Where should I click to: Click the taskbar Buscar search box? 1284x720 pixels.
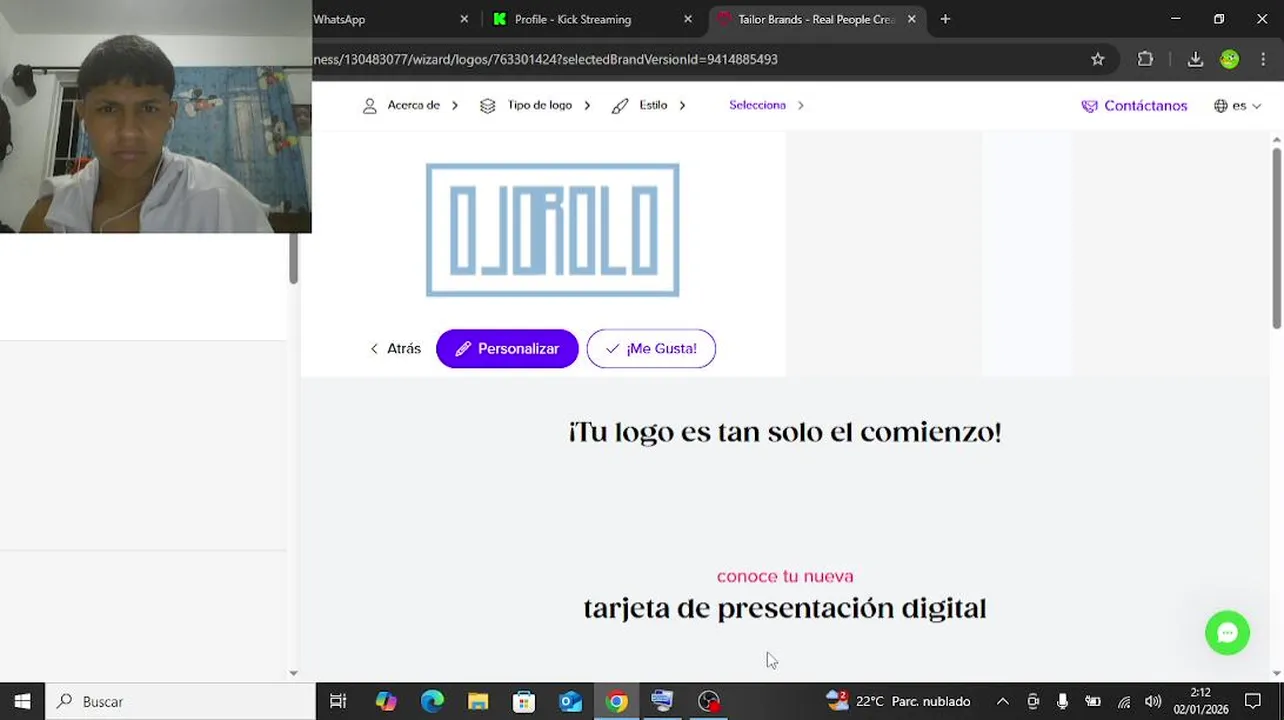click(x=180, y=701)
